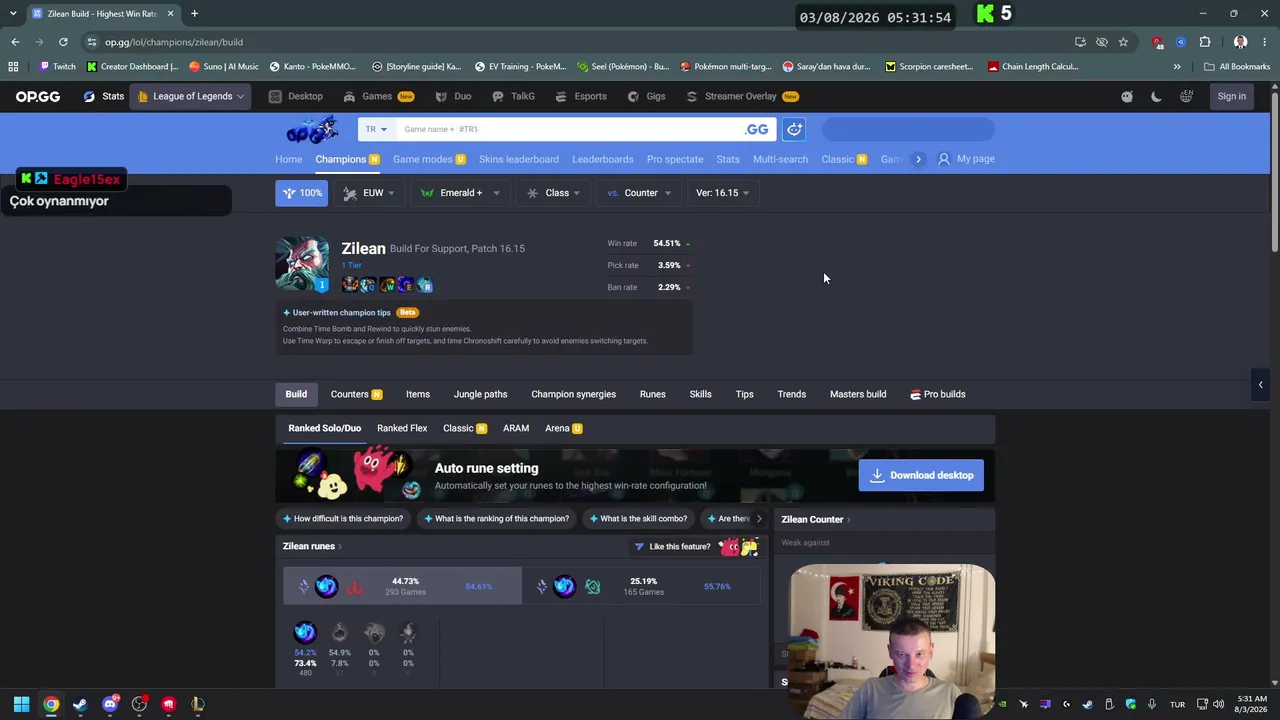Expand the Zilean runes section

click(x=312, y=546)
